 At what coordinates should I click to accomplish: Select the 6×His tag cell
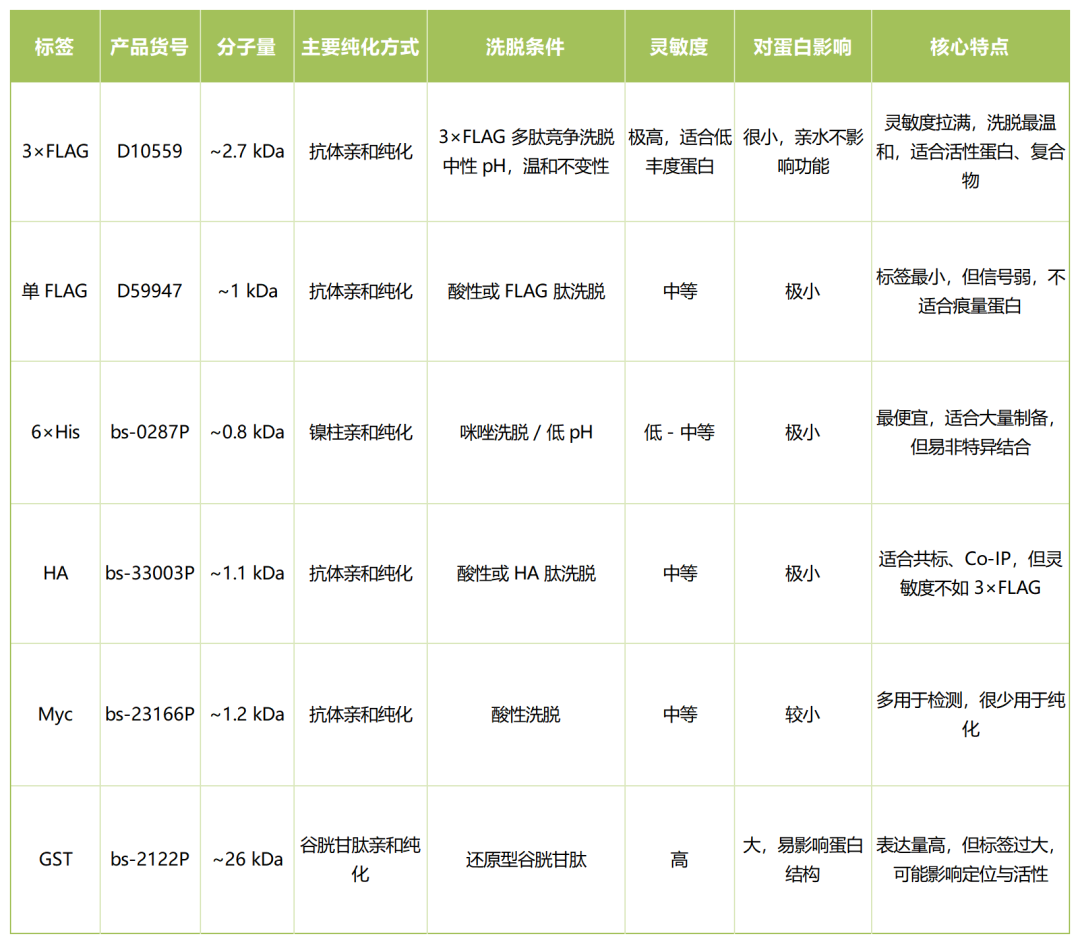pos(55,432)
